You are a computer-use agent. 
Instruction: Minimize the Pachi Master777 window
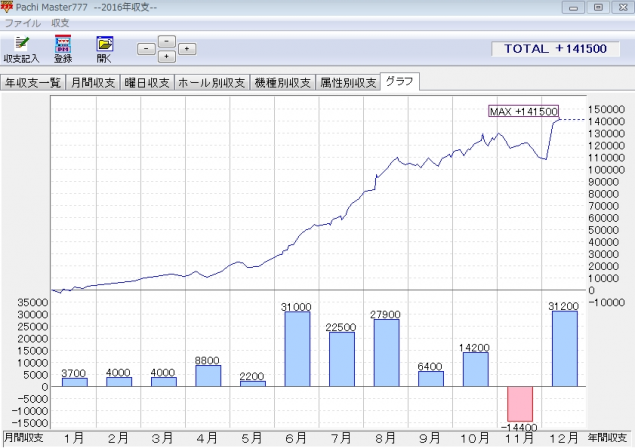pos(573,7)
